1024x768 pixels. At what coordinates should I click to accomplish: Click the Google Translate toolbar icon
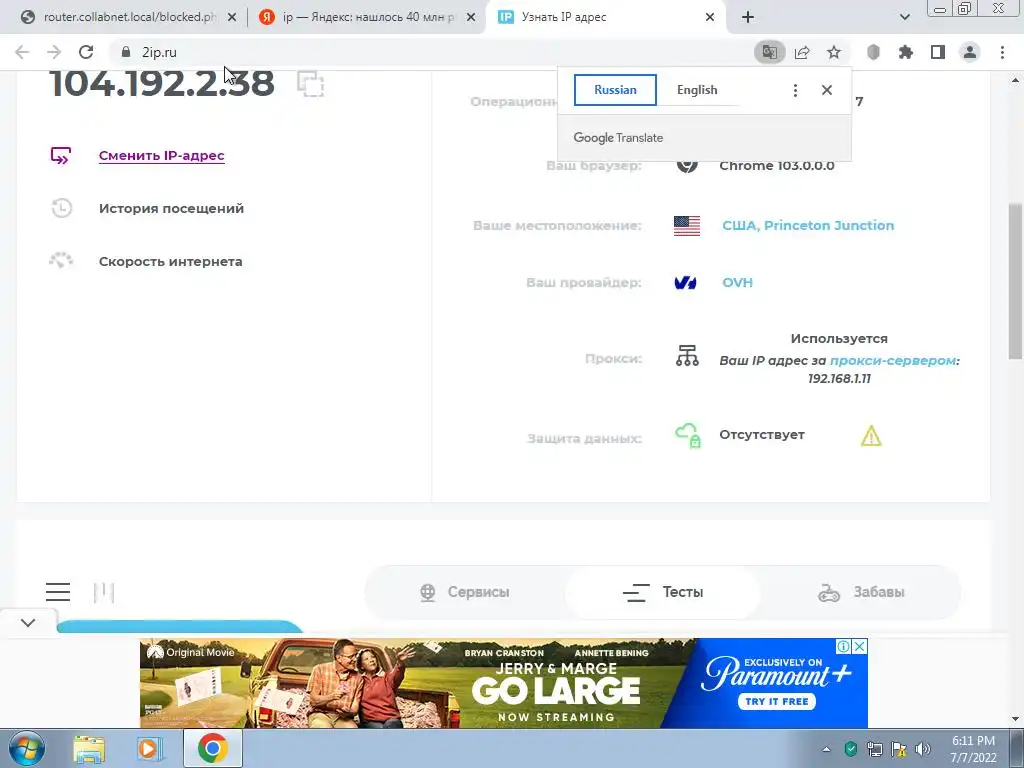point(770,52)
